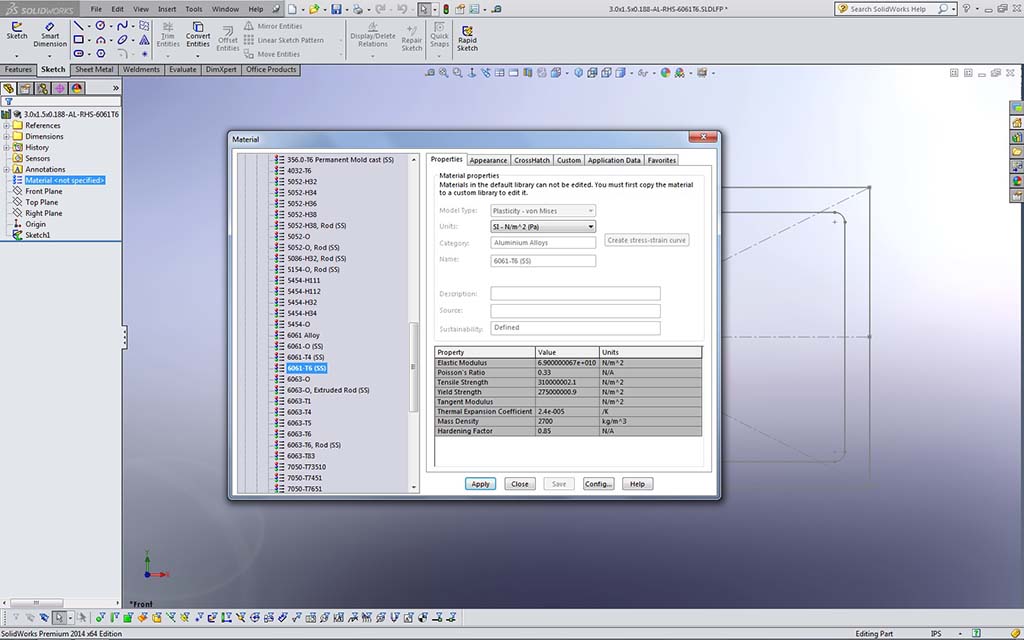Switch to the Appearance tab

tap(488, 160)
